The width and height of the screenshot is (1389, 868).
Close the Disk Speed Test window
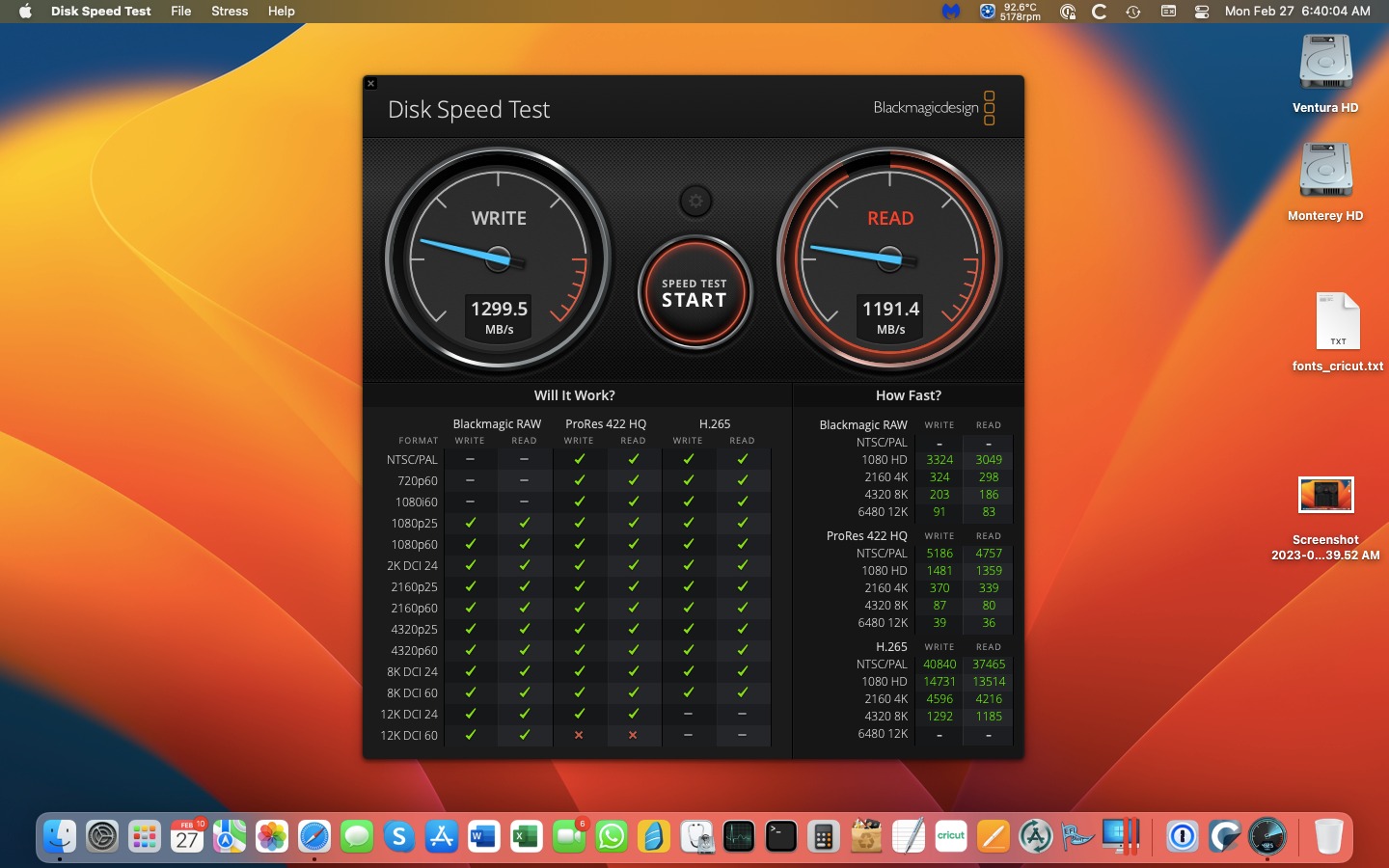[x=370, y=84]
